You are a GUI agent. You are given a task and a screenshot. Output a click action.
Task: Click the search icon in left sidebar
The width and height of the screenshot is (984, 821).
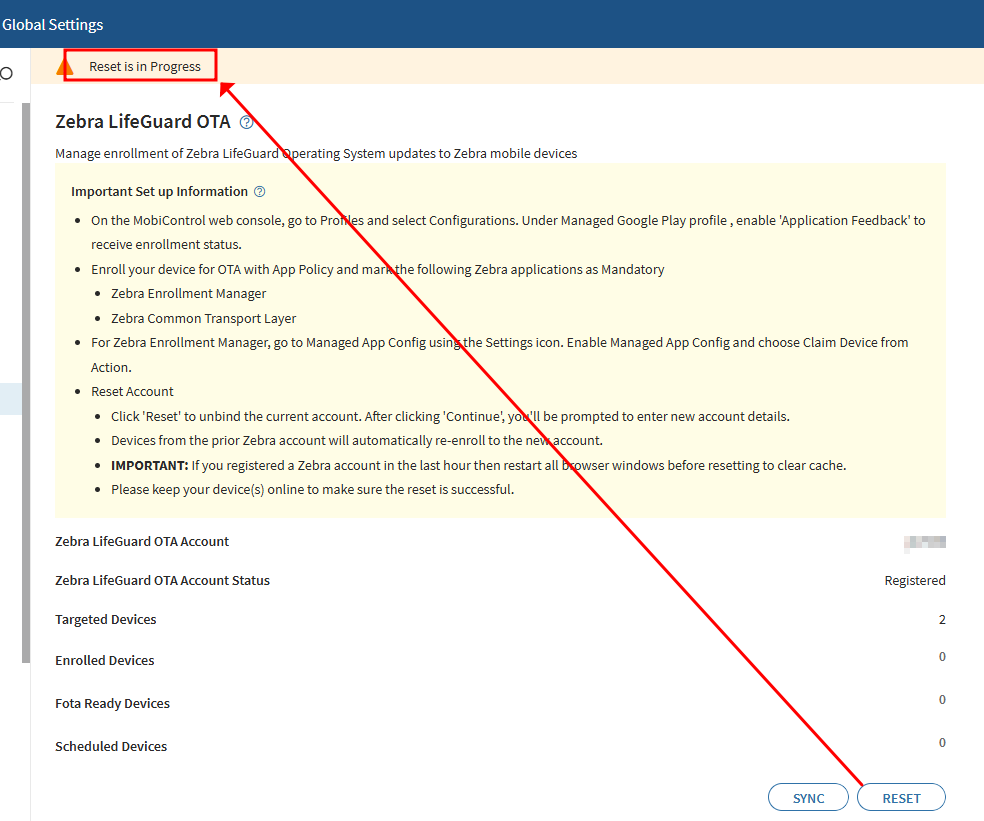coord(6,73)
